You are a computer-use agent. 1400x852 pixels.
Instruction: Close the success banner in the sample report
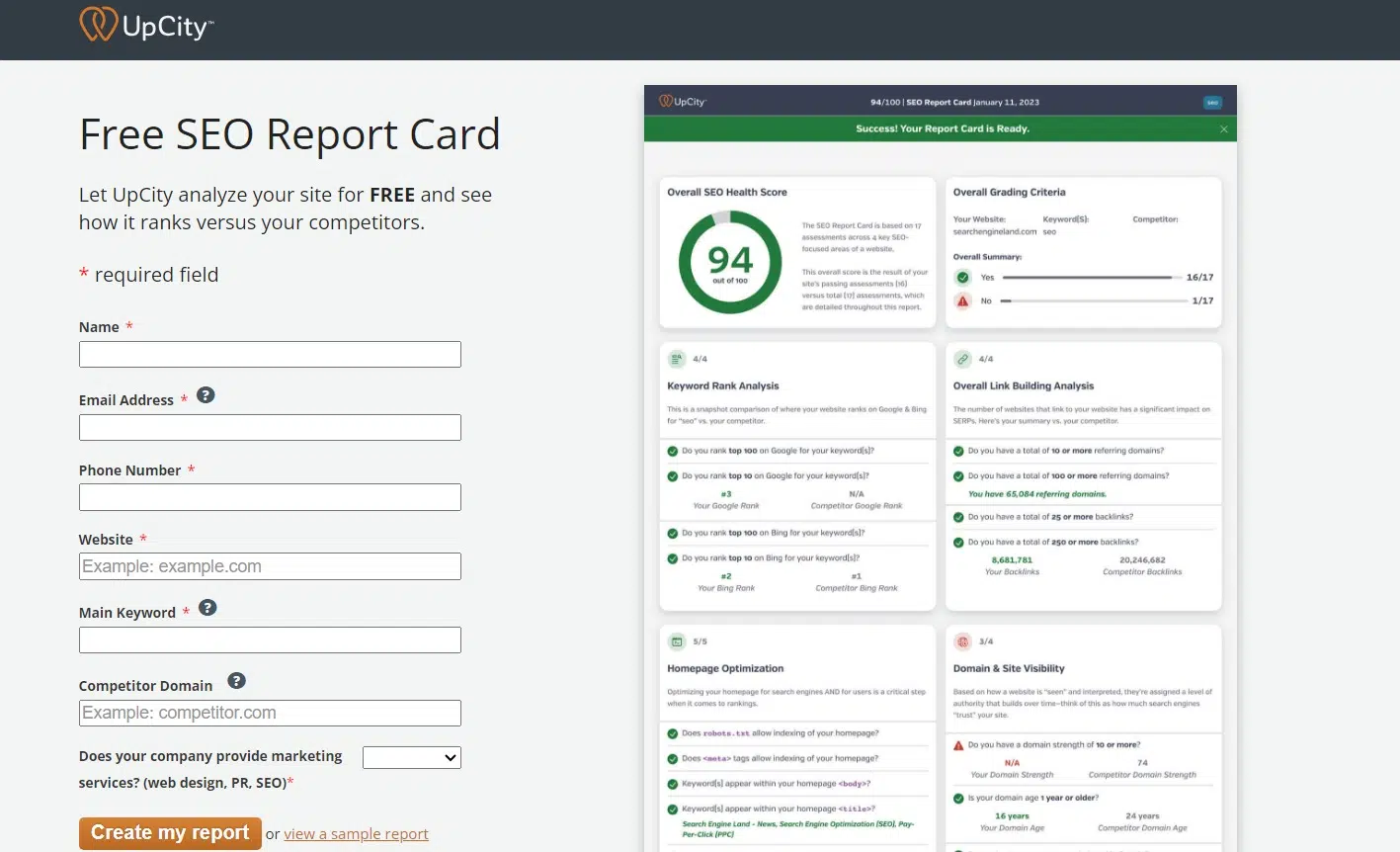click(x=1224, y=129)
